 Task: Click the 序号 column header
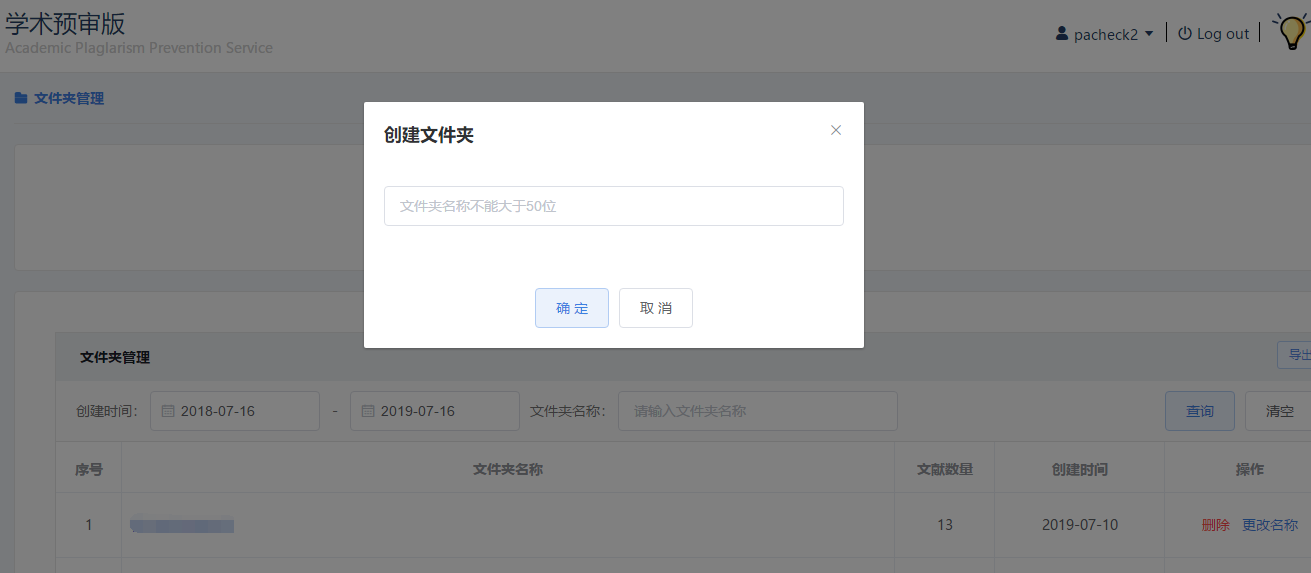pyautogui.click(x=89, y=469)
